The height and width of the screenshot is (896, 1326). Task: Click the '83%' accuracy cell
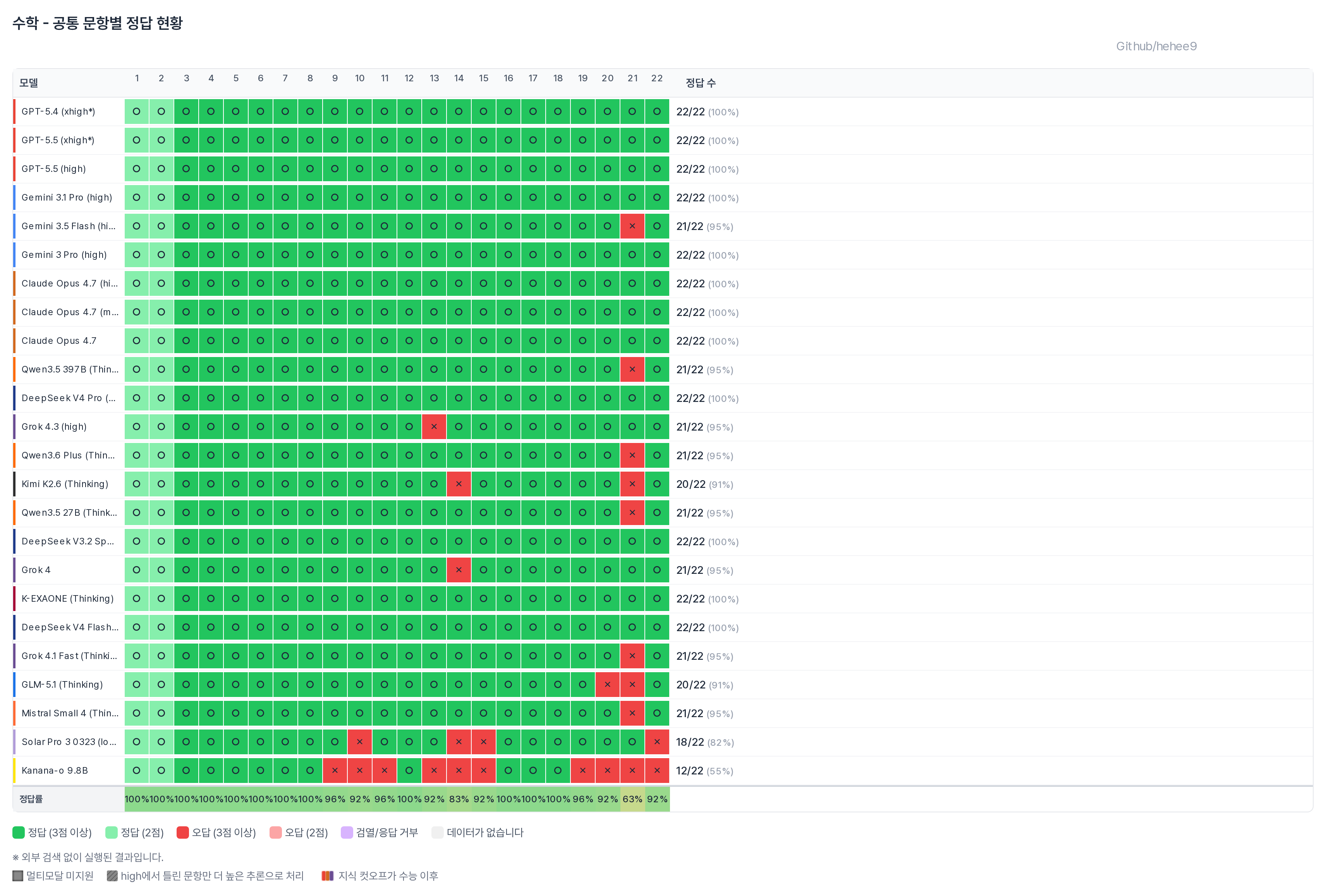[x=459, y=799]
